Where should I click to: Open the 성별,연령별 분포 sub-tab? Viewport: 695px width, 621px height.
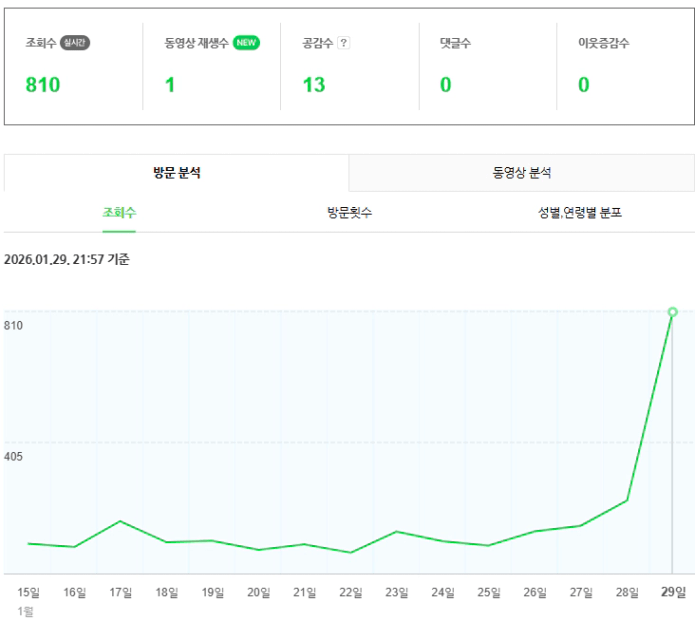579,213
